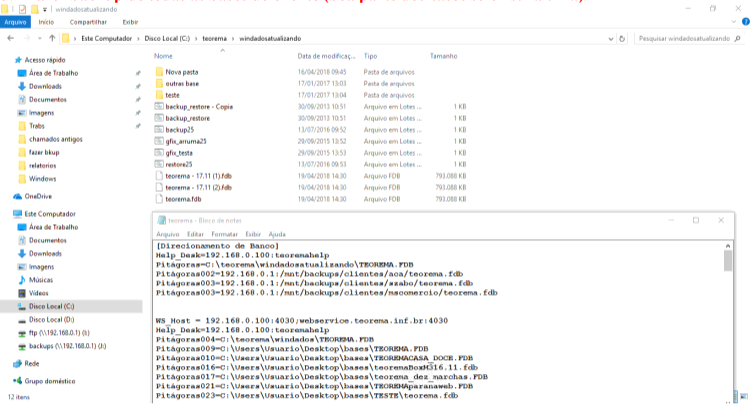Open Notepad Ajuda menu
751x413 pixels.
(277, 234)
